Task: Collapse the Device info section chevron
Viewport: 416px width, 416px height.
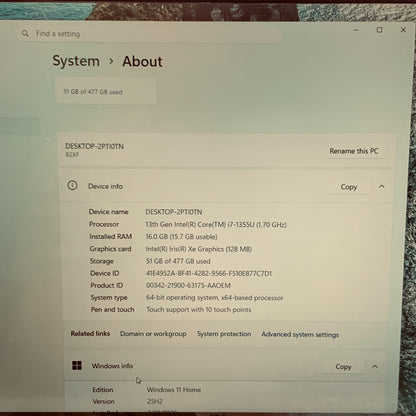Action: pyautogui.click(x=382, y=187)
